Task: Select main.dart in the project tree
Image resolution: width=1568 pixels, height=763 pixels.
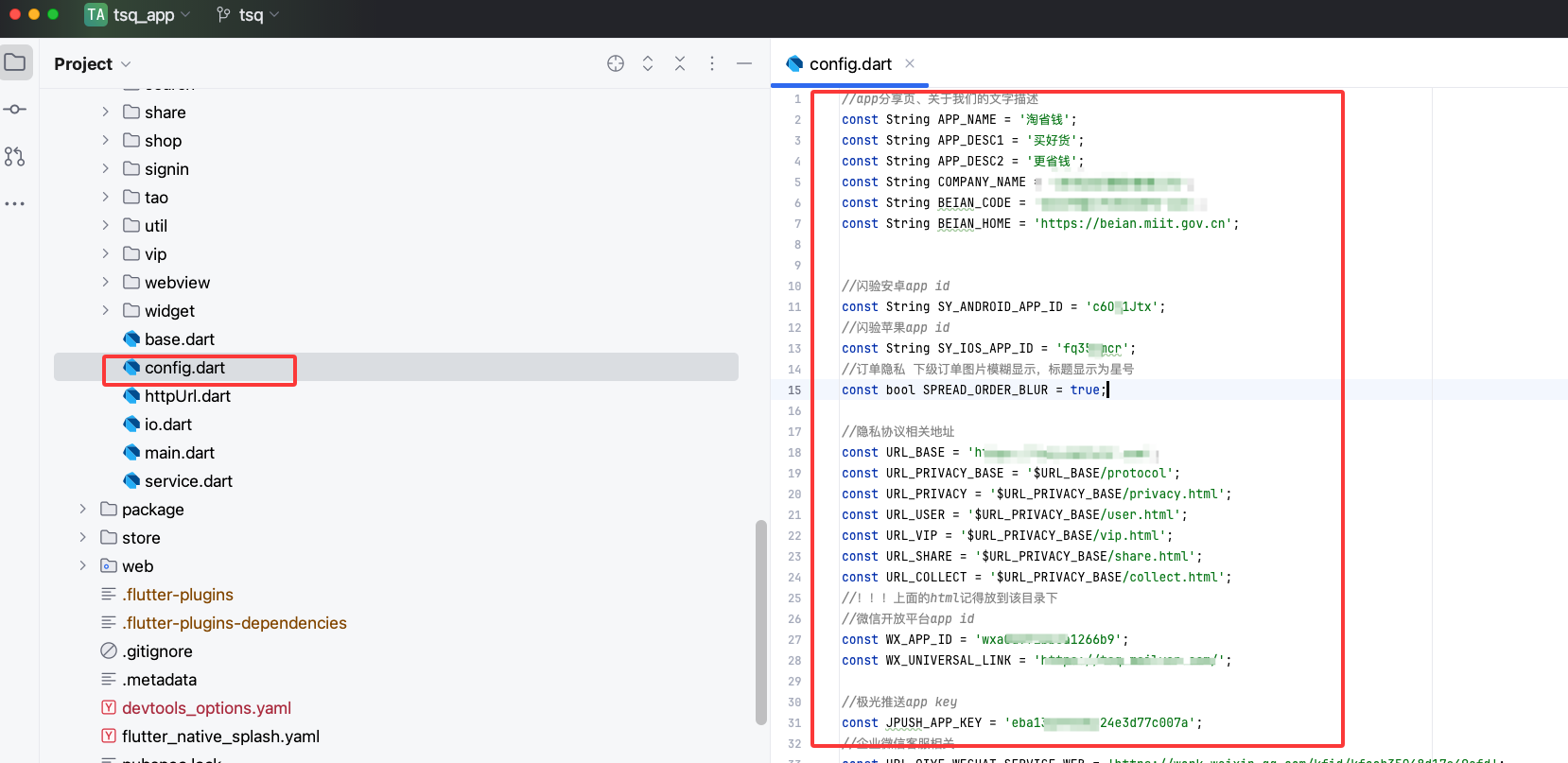Action: coord(179,453)
